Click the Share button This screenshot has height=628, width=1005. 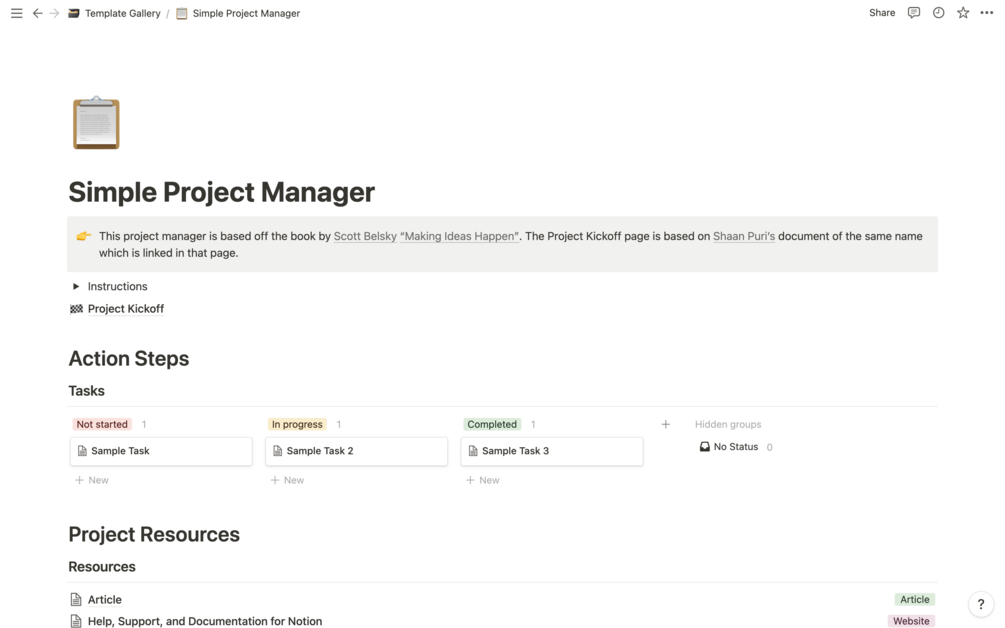882,13
